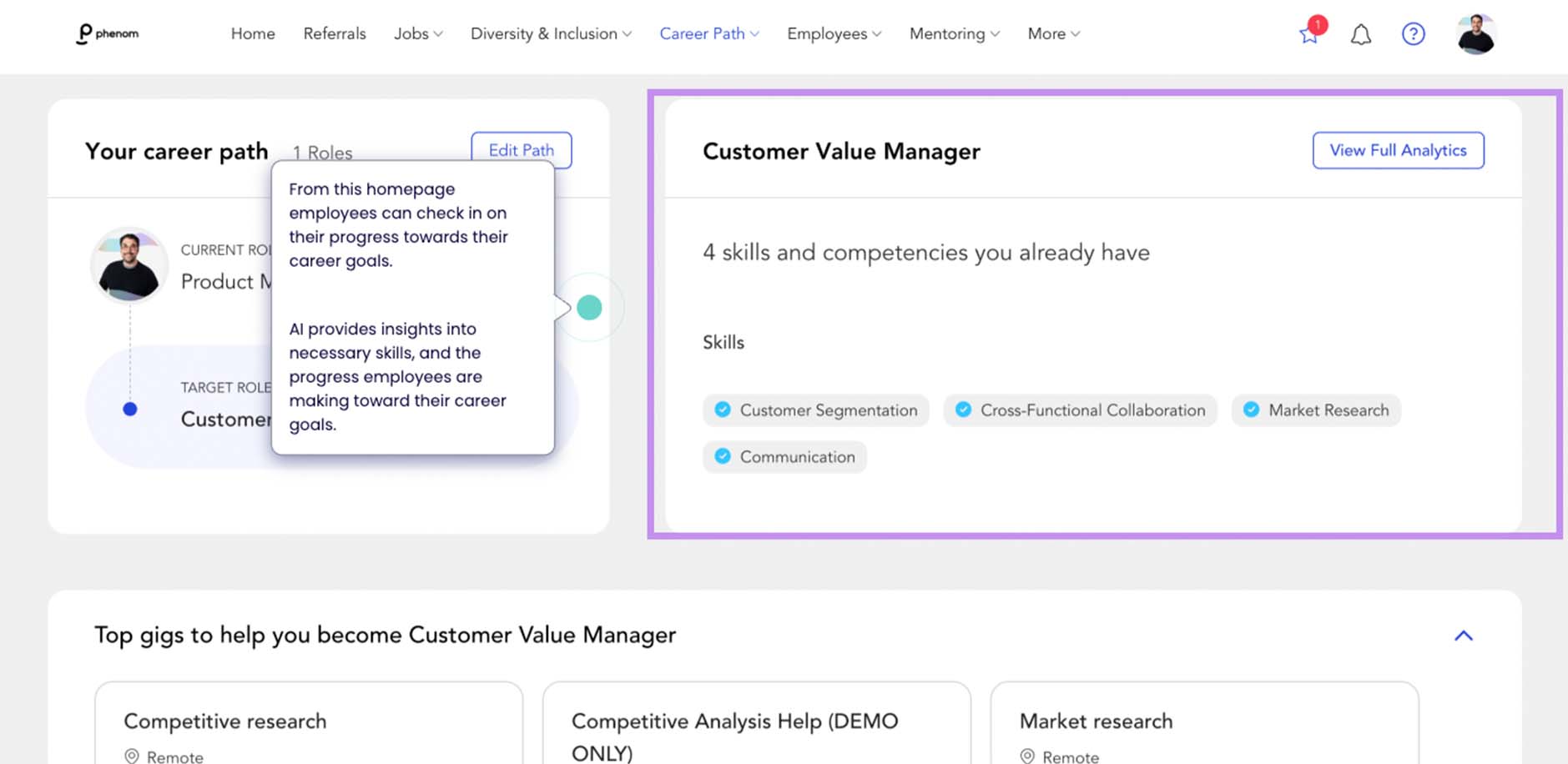1568x764 pixels.
Task: Click the location pin on Competitive research card
Action: tap(132, 756)
